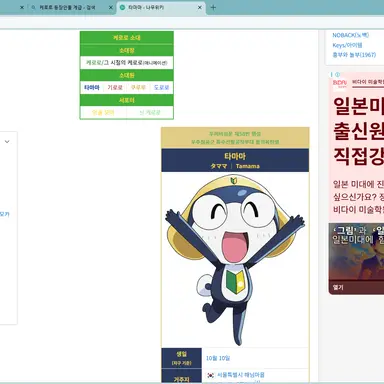
Task: Open the 기로로 squad member link
Action: (x=115, y=88)
